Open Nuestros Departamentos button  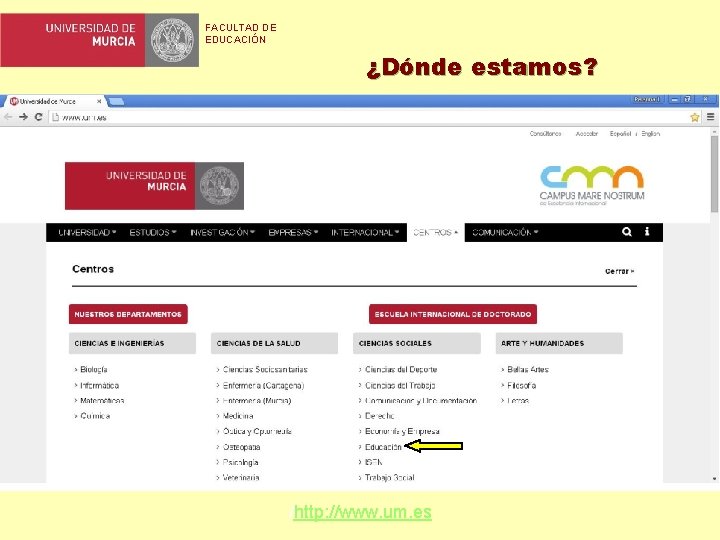[x=128, y=314]
